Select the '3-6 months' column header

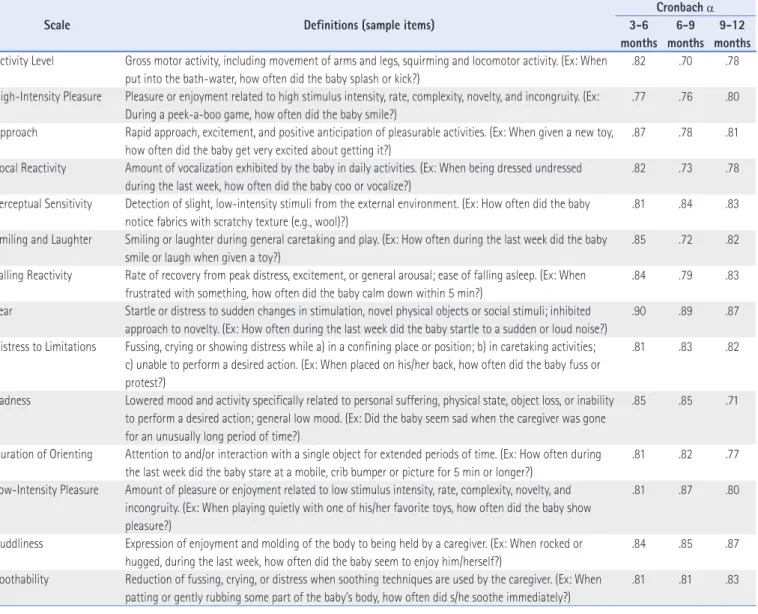coord(639,34)
